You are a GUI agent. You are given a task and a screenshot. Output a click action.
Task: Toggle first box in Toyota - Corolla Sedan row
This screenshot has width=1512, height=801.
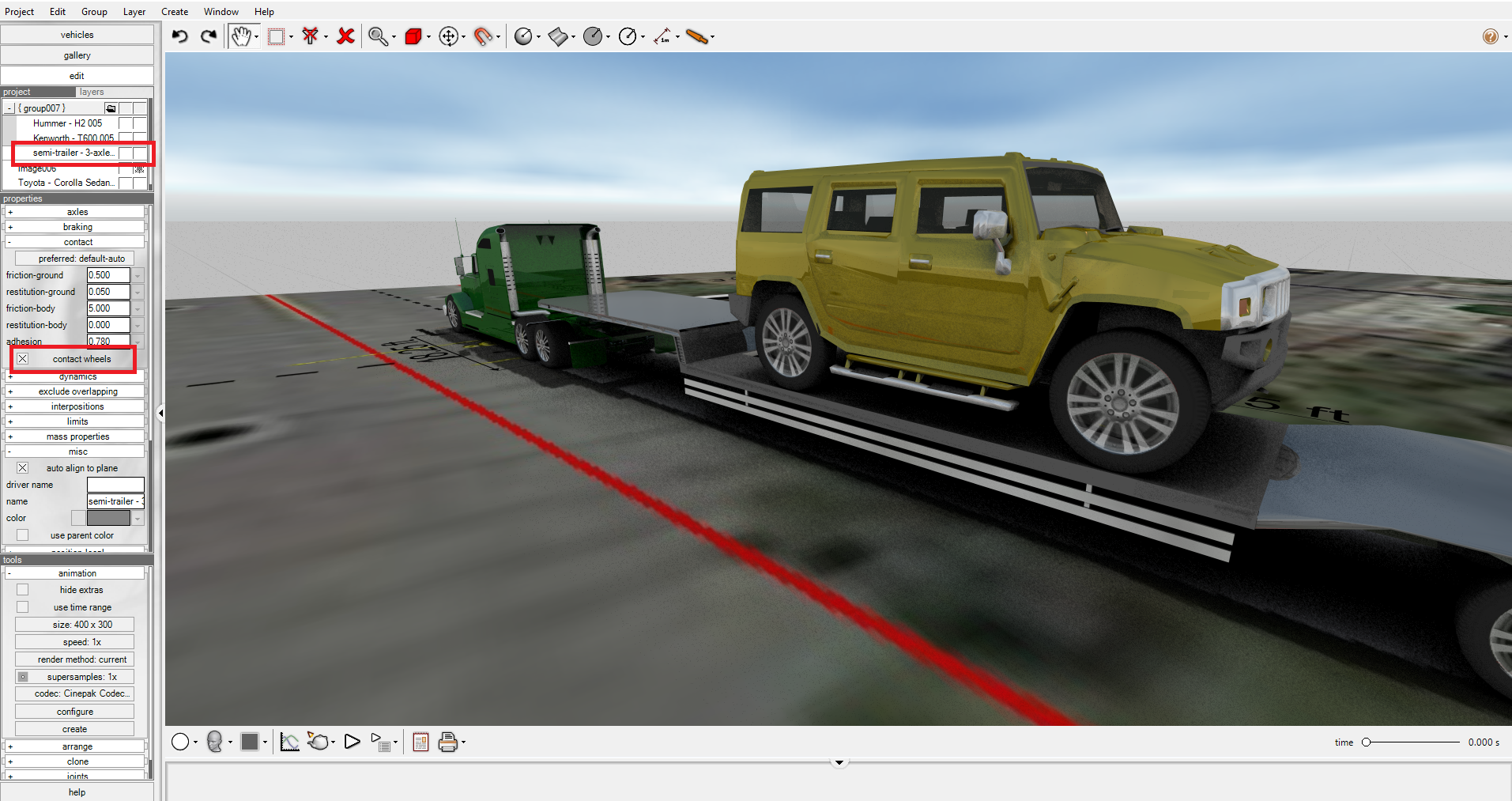[125, 183]
